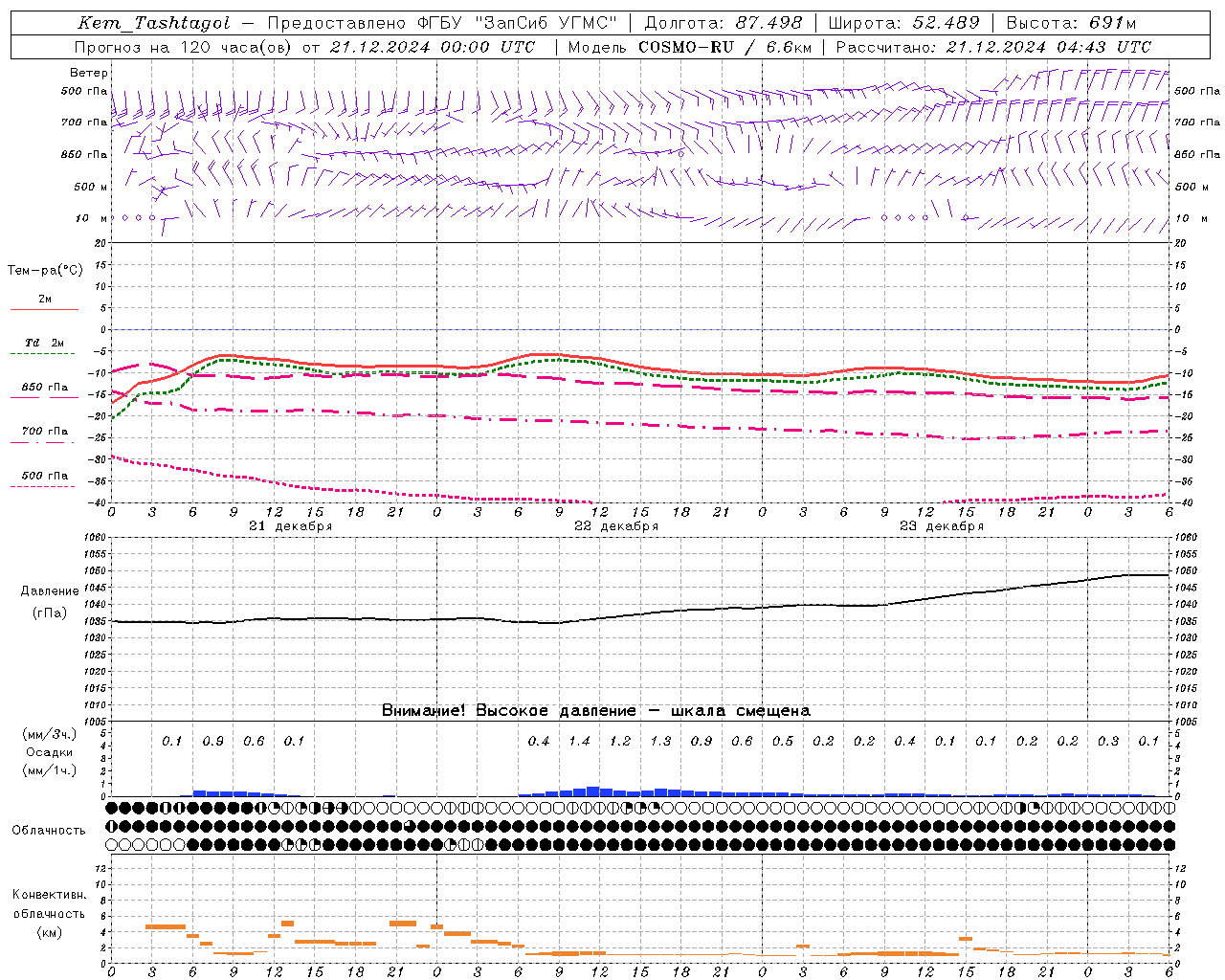
Task: Click the 'Внимание! Высокое давление' warning text
Action: tap(508, 711)
